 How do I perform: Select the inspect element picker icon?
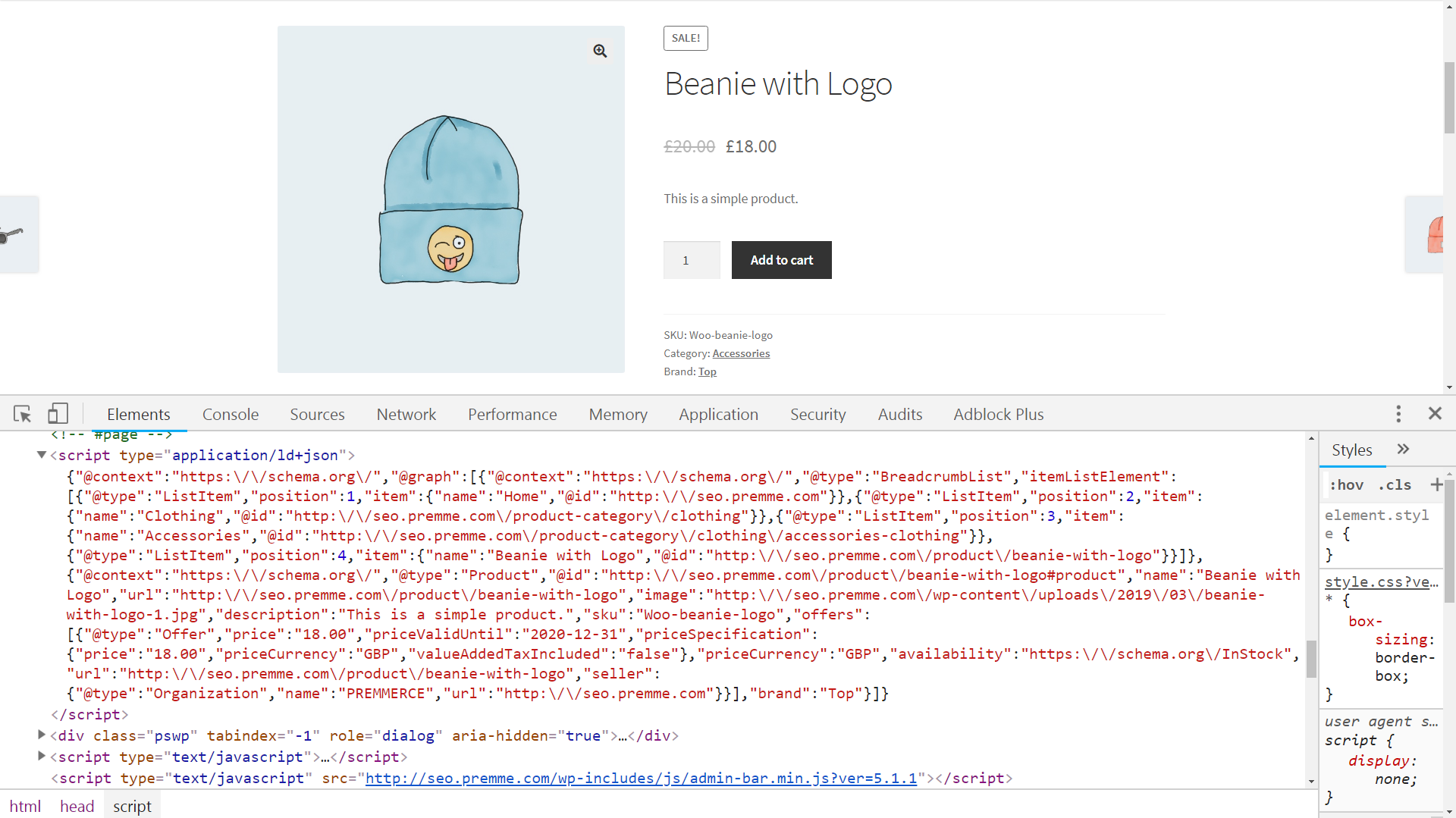(22, 414)
